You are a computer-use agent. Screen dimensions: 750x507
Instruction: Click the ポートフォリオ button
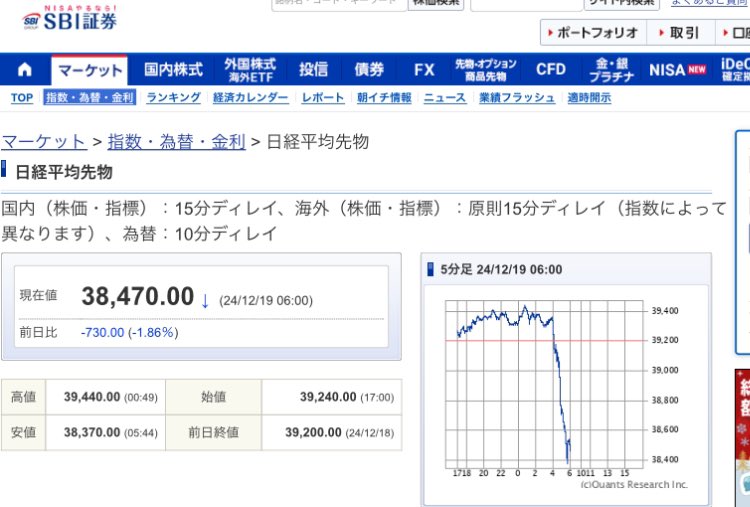coord(593,33)
